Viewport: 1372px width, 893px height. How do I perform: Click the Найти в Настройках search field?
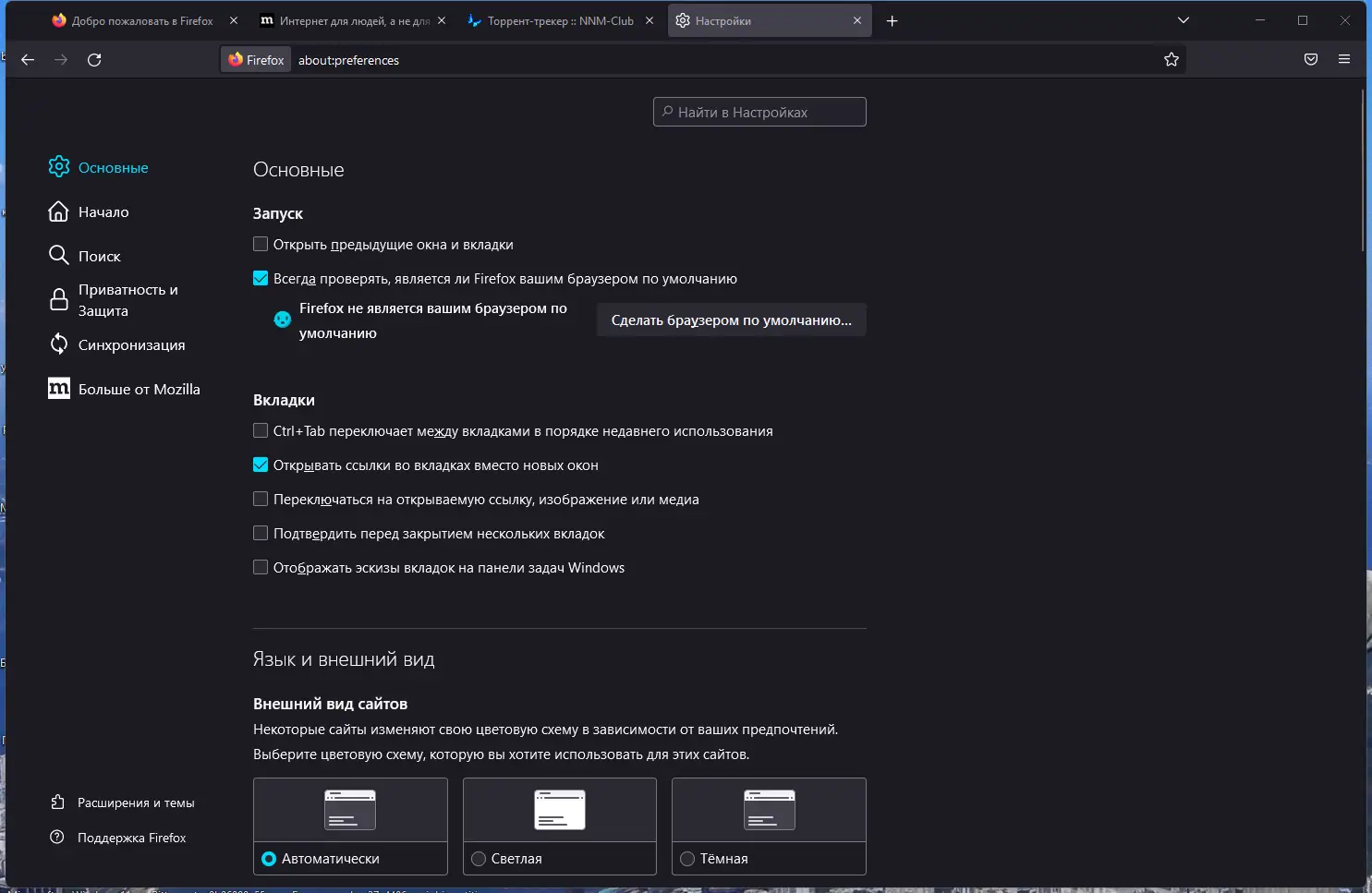pyautogui.click(x=759, y=112)
